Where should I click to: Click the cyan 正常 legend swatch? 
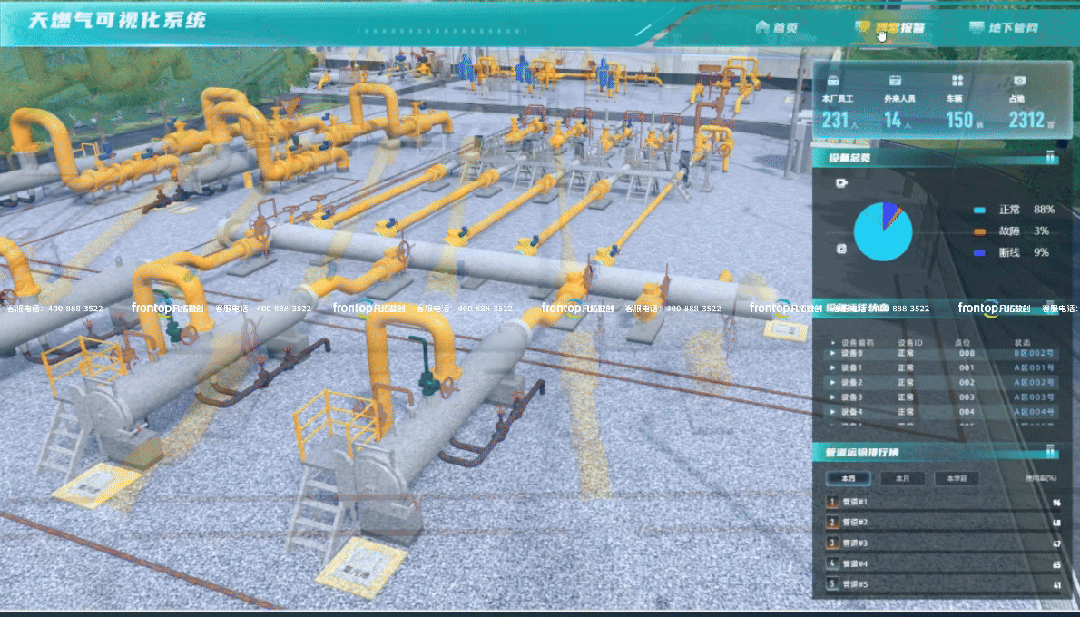[979, 210]
